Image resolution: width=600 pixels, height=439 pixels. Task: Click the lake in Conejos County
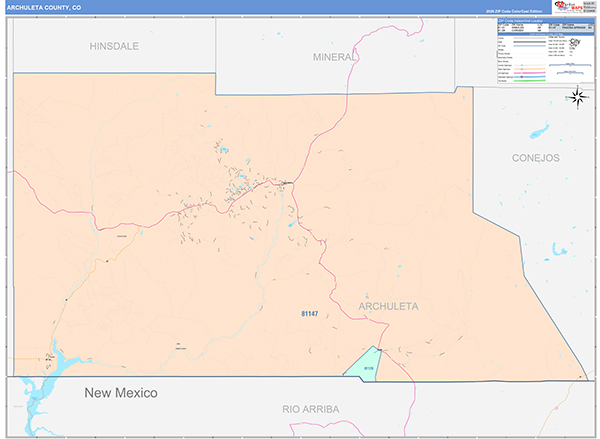(x=540, y=130)
